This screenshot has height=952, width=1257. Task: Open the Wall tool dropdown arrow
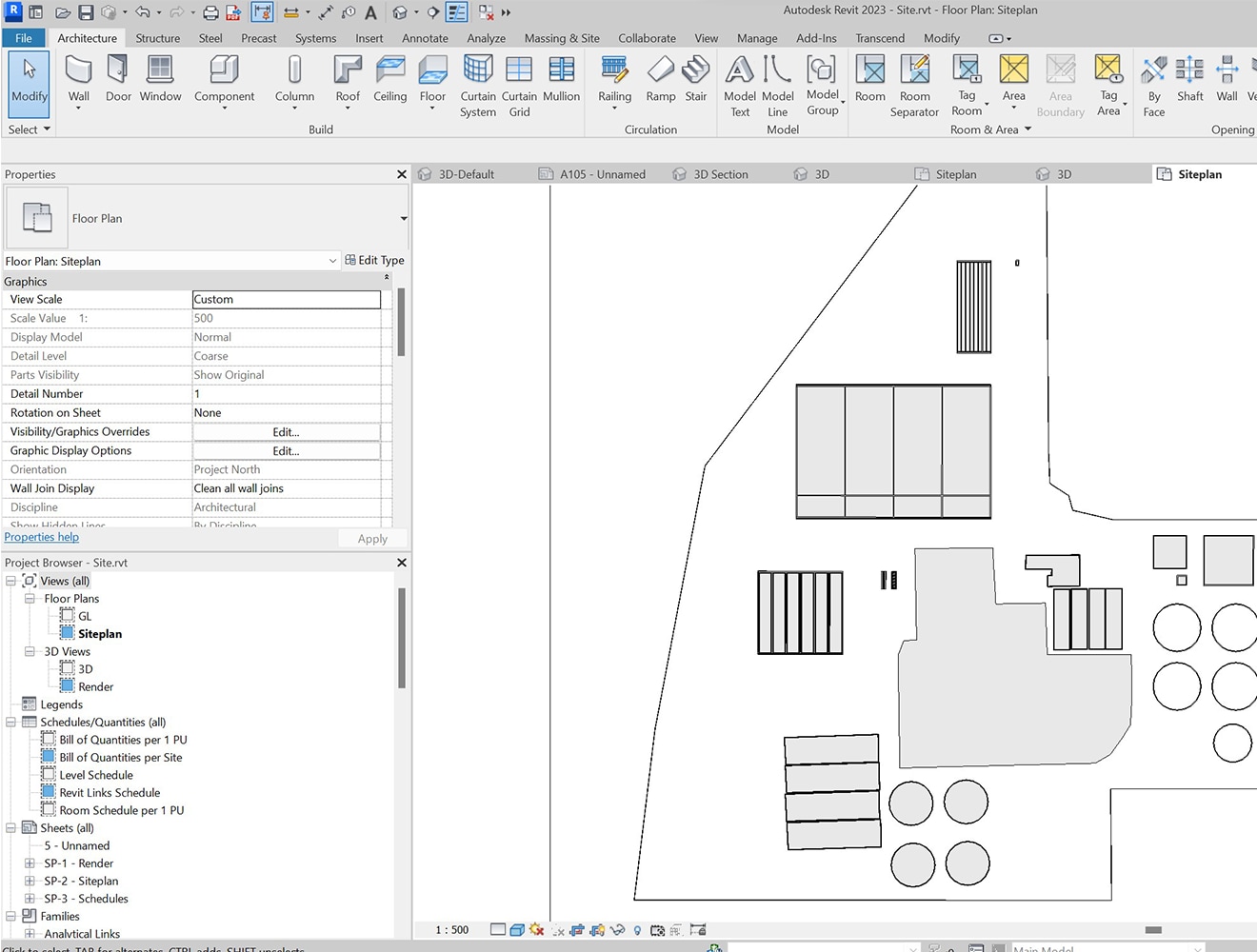pos(78,108)
